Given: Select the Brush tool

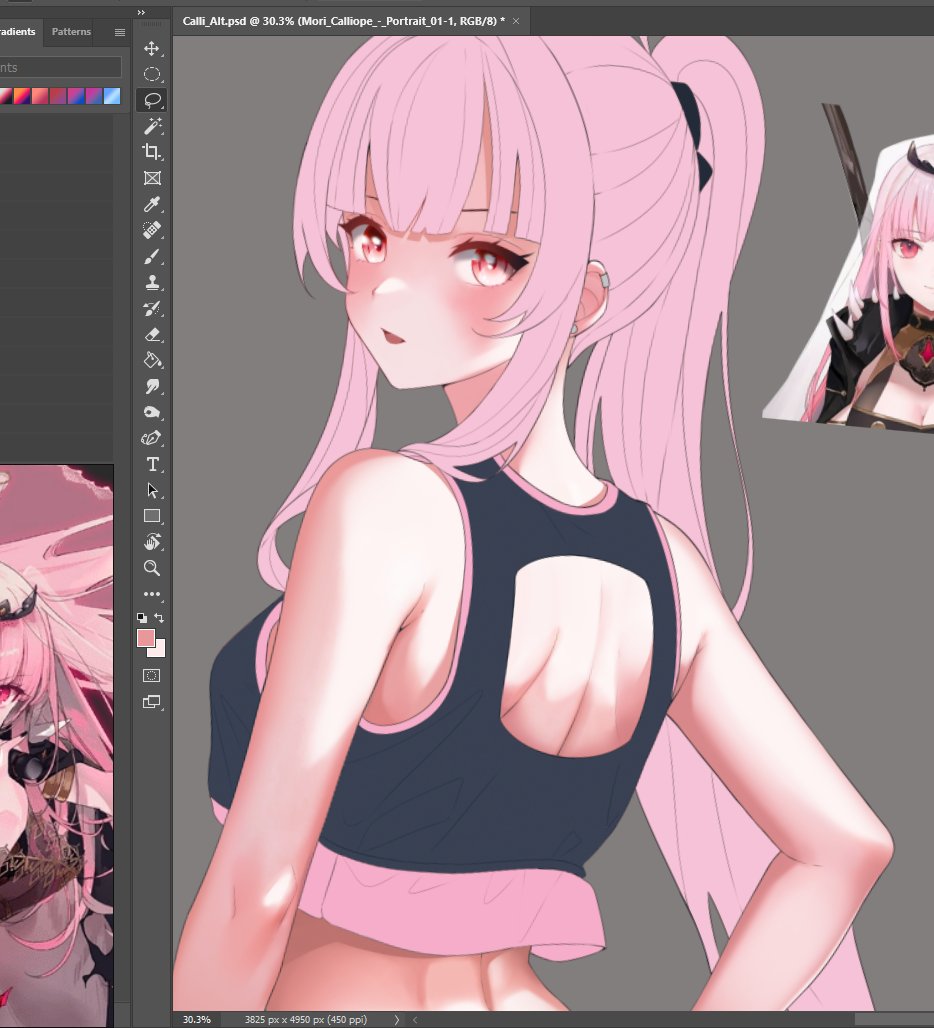Looking at the screenshot, I should point(151,256).
